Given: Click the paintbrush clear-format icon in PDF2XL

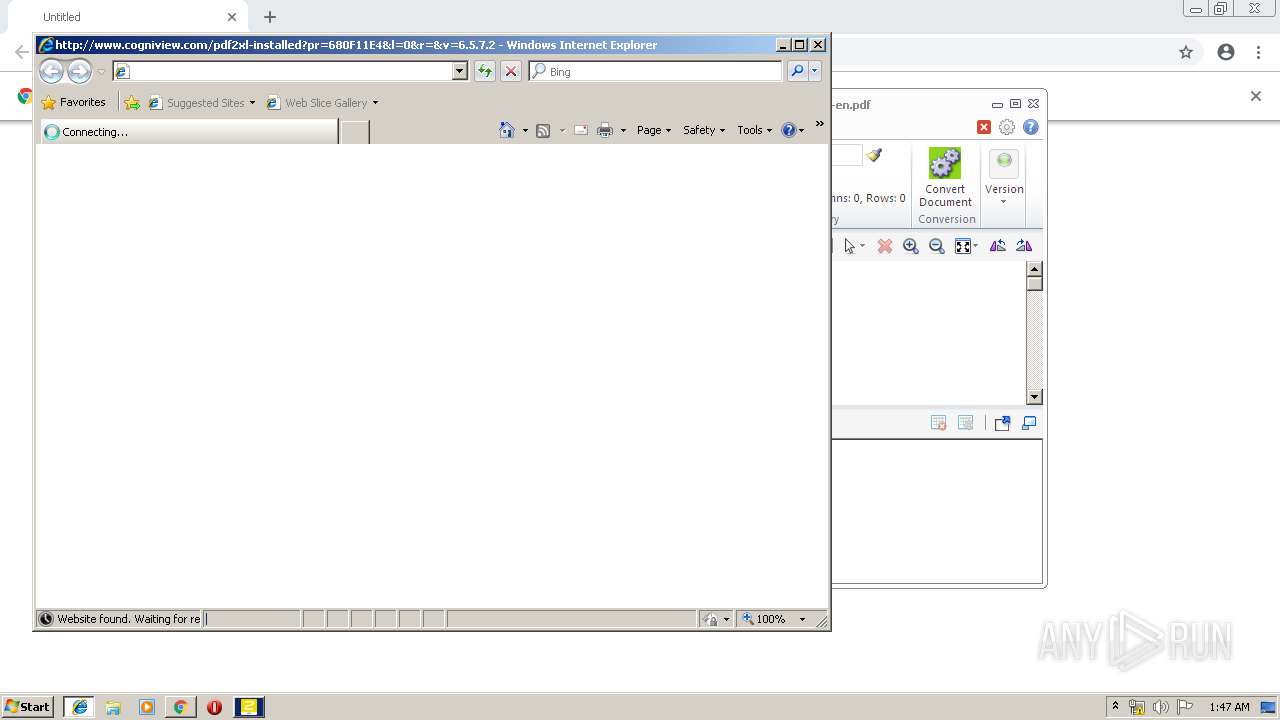Looking at the screenshot, I should [875, 155].
